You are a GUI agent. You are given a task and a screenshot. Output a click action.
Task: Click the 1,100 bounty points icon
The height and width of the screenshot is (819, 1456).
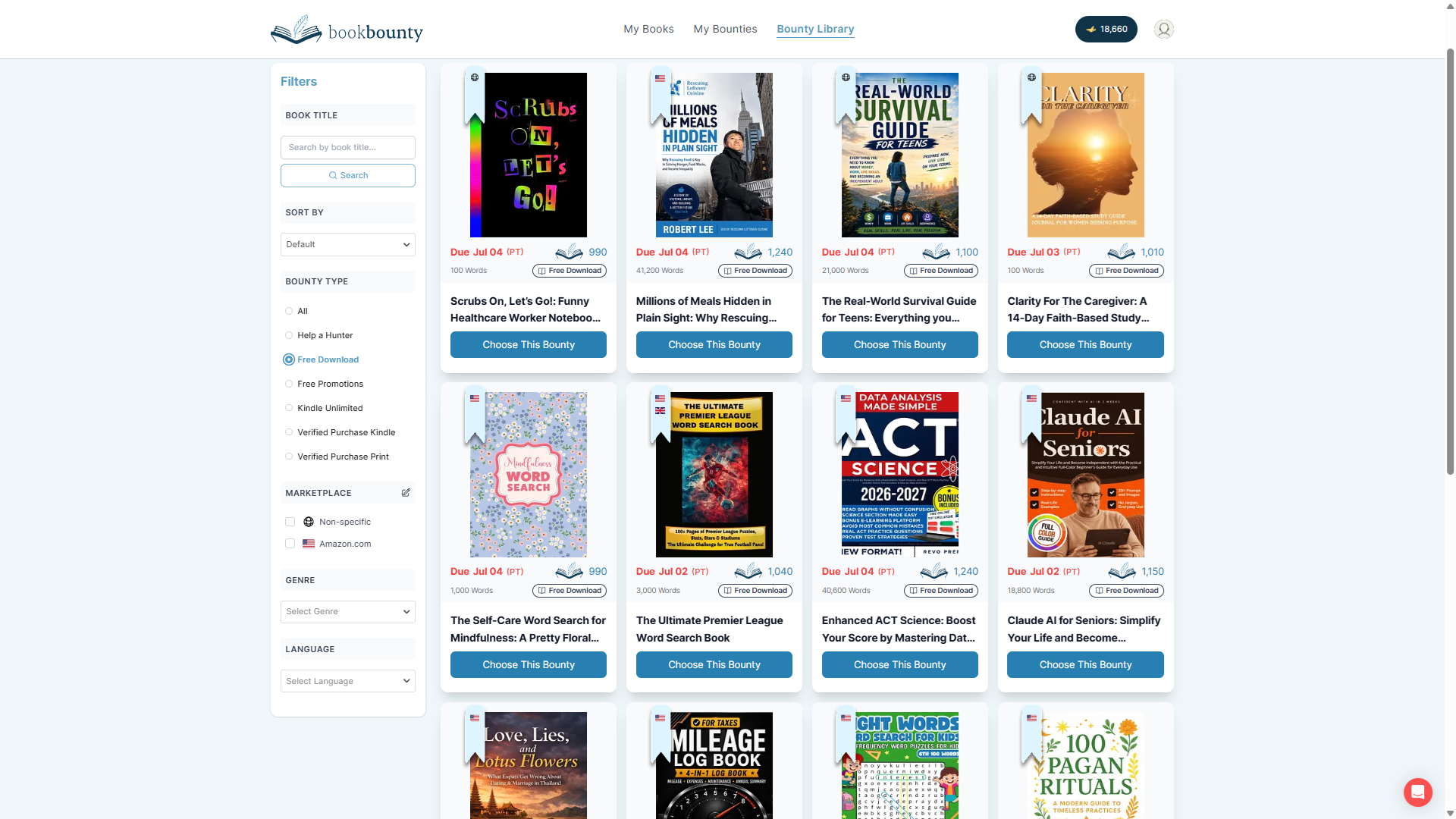point(936,252)
